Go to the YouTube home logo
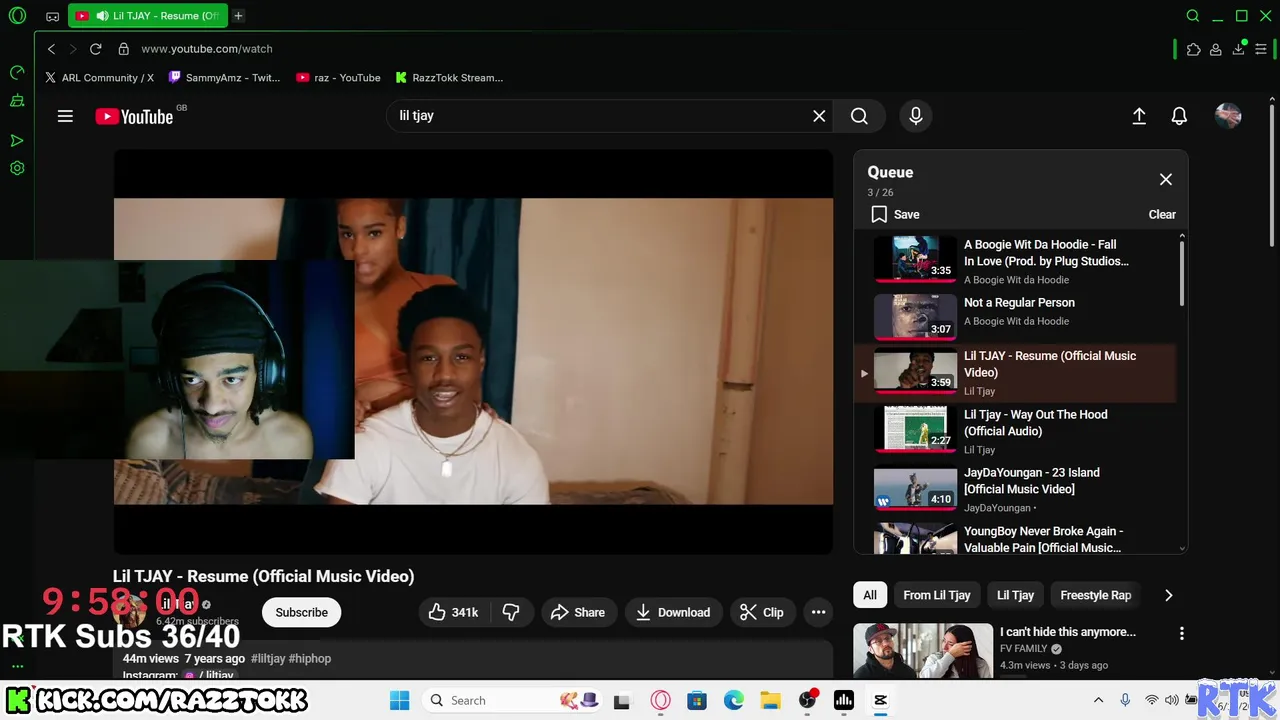The height and width of the screenshot is (720, 1280). pos(135,117)
